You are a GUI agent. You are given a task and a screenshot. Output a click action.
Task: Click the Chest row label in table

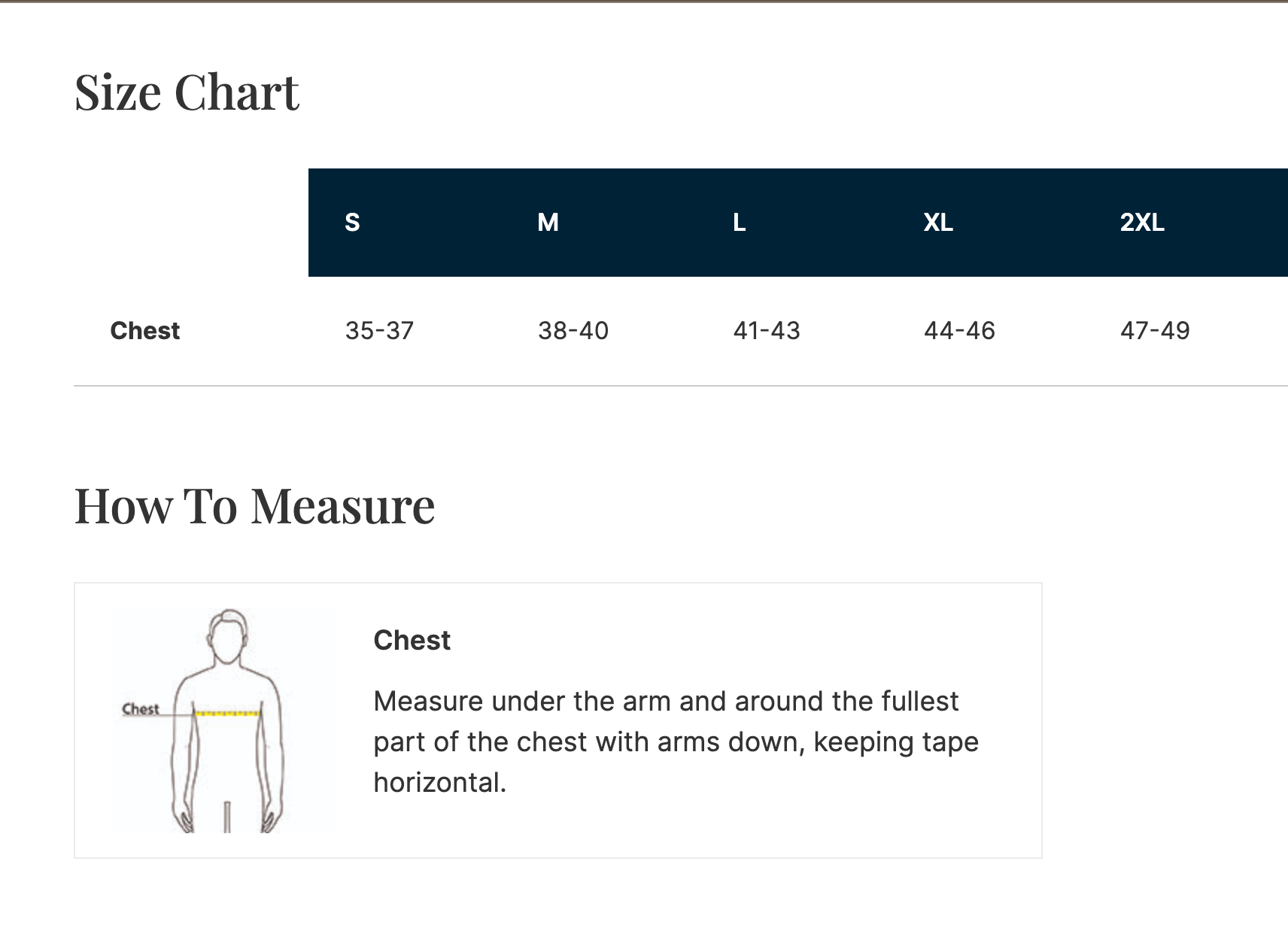click(x=145, y=331)
